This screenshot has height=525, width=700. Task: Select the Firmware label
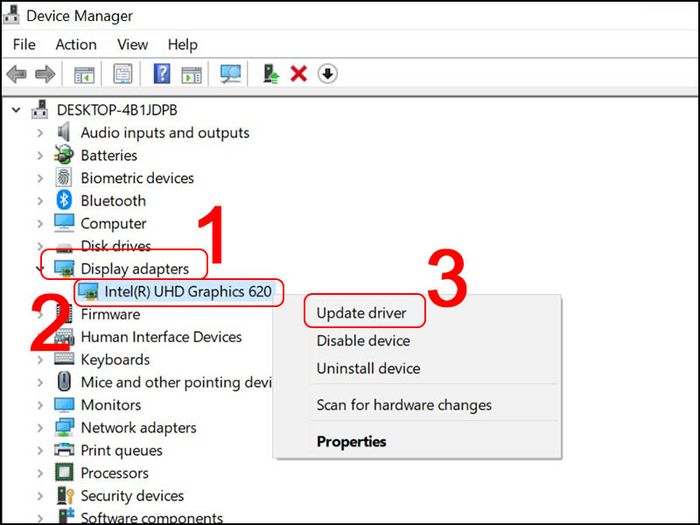tap(110, 314)
